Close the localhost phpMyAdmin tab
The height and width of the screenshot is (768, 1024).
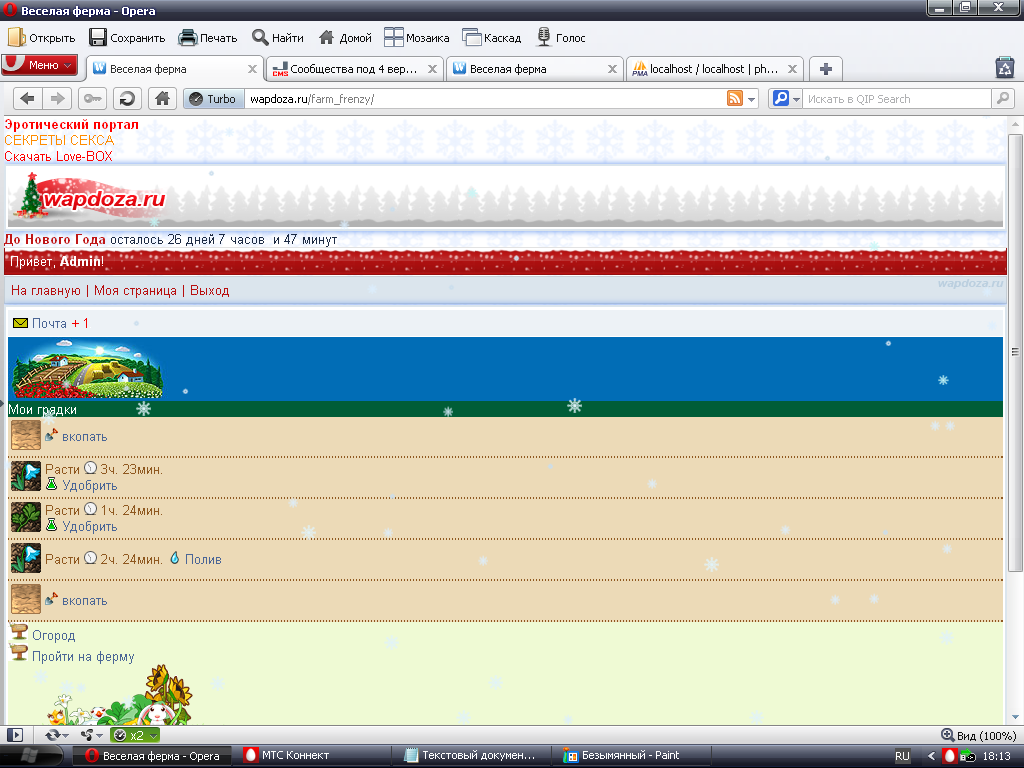pos(792,69)
